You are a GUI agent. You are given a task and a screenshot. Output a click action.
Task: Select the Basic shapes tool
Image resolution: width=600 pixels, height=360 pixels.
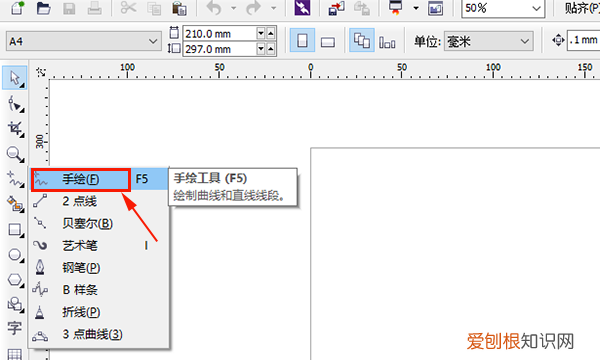click(x=15, y=305)
